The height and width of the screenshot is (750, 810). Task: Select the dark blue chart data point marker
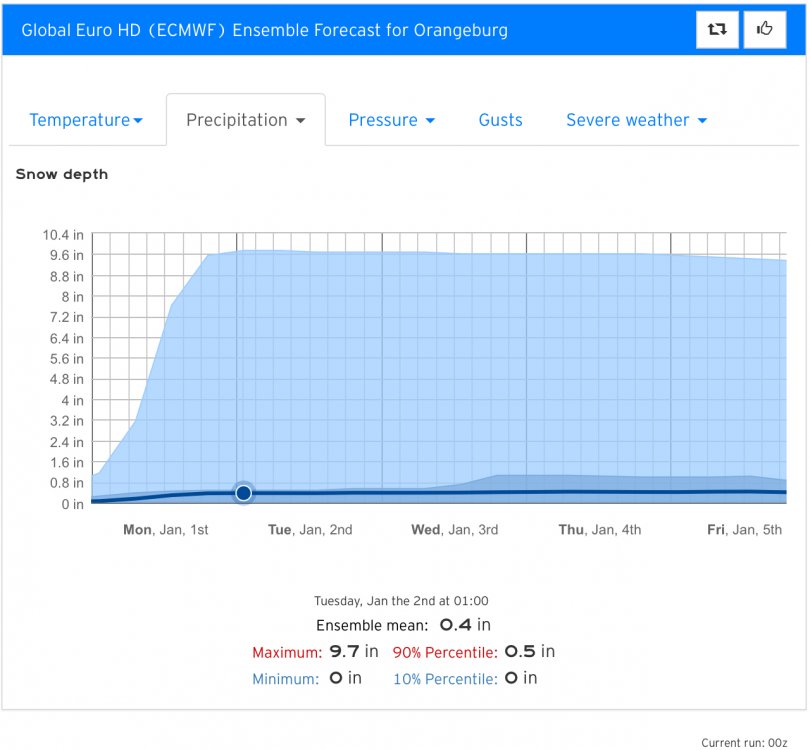[x=243, y=493]
